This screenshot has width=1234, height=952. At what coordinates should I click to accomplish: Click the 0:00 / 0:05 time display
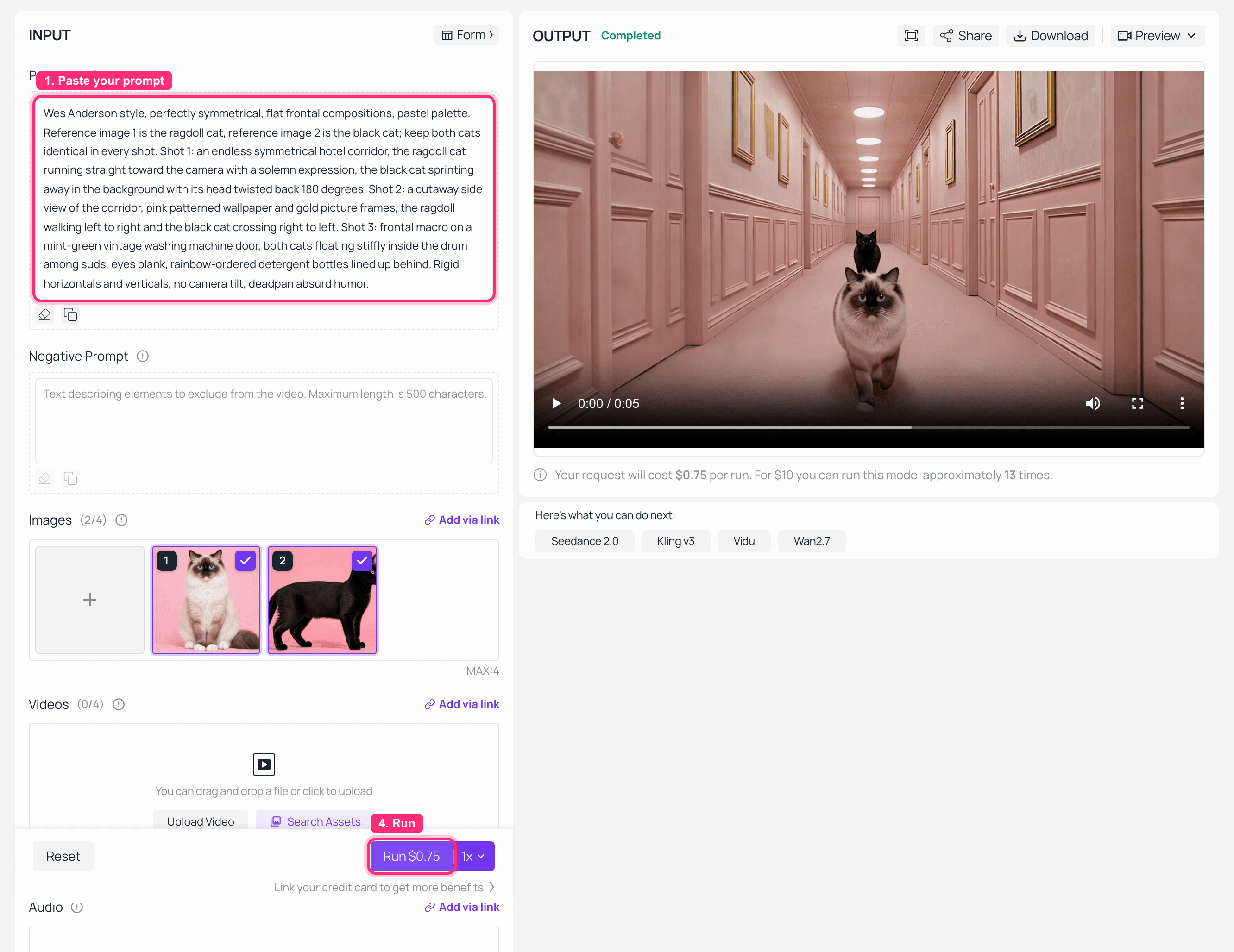[x=609, y=403]
